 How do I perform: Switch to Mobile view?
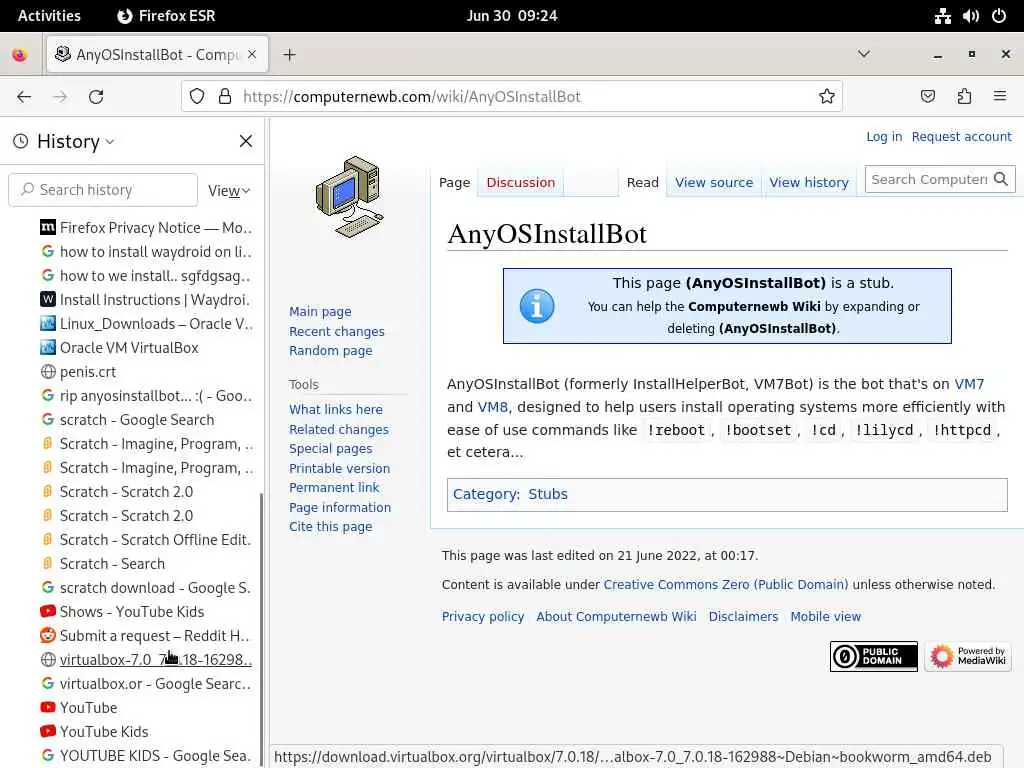coord(825,616)
